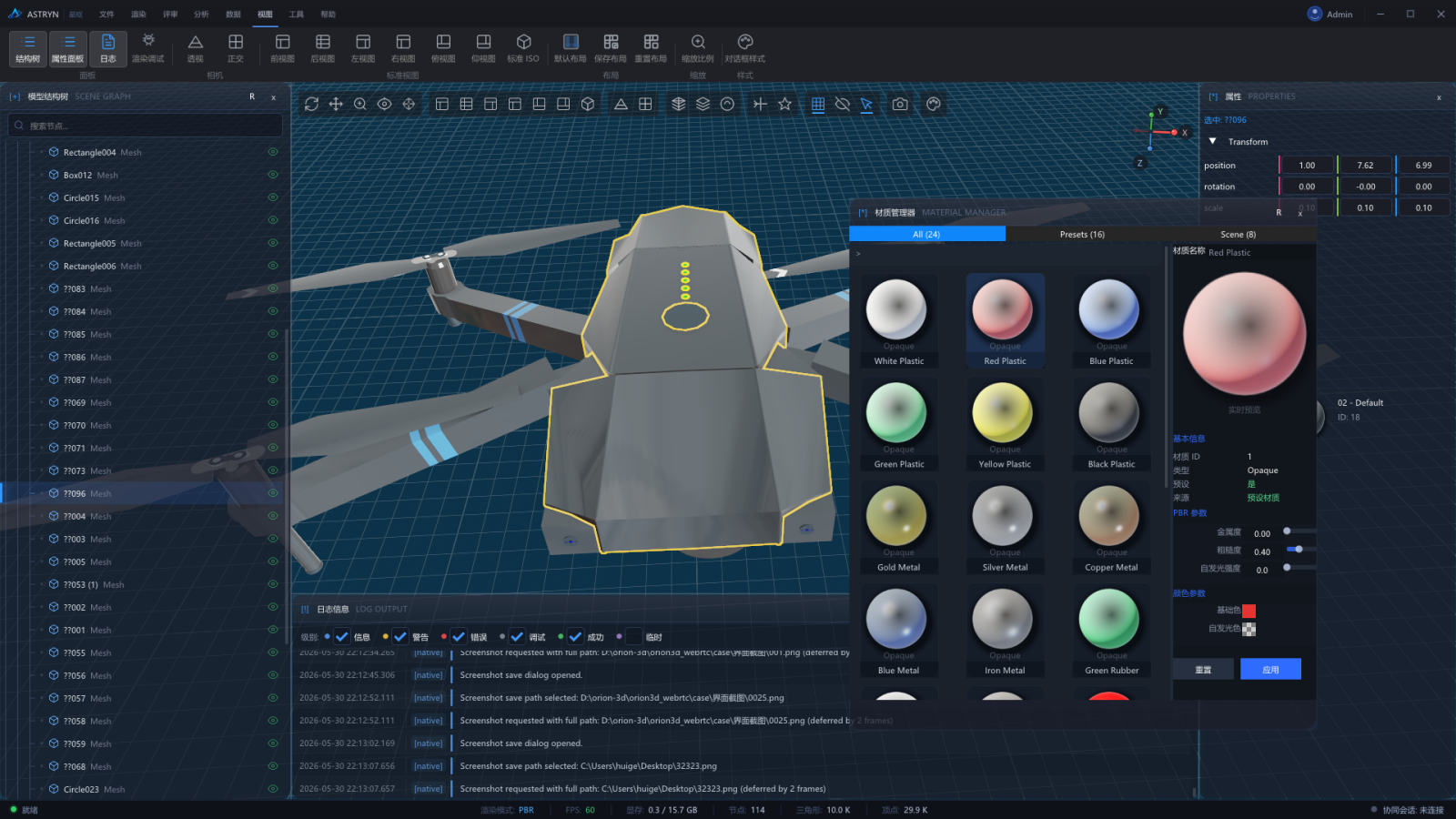Switch camera to 正交 orthographic mode
Screen dimensions: 1456x819
click(236, 48)
